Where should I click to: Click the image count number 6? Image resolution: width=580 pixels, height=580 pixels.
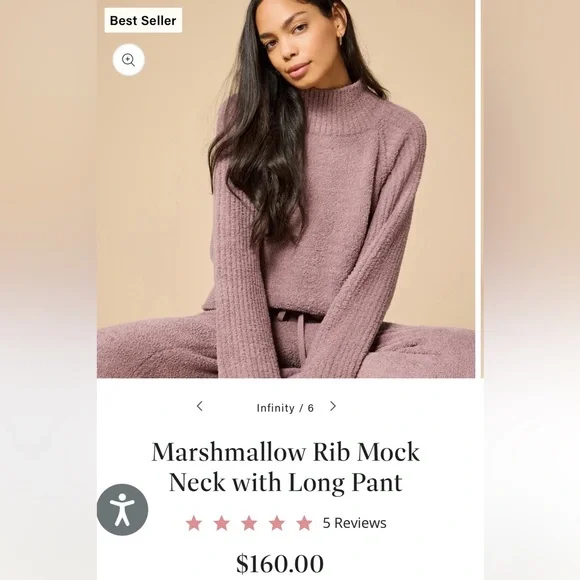point(311,408)
